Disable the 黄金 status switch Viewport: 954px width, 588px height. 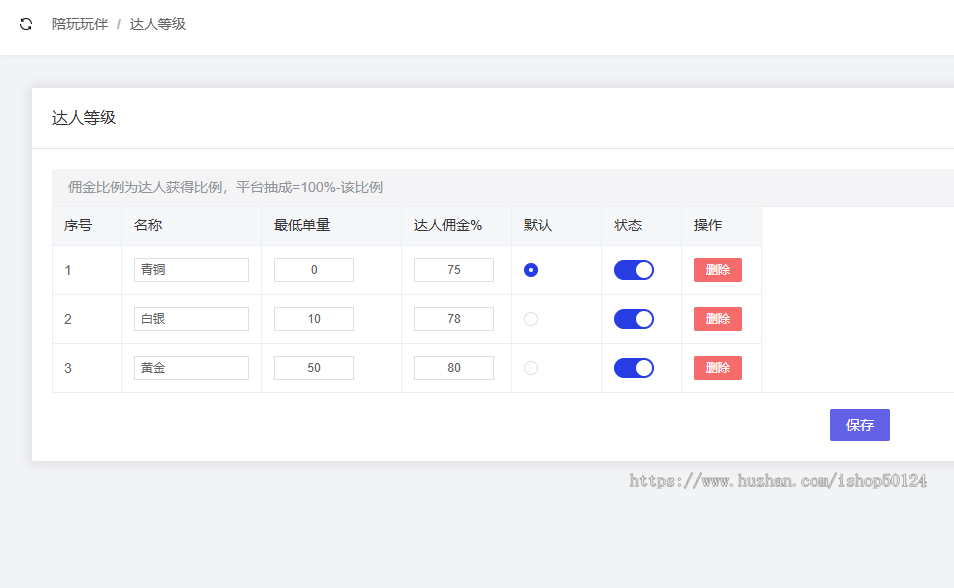tap(633, 368)
